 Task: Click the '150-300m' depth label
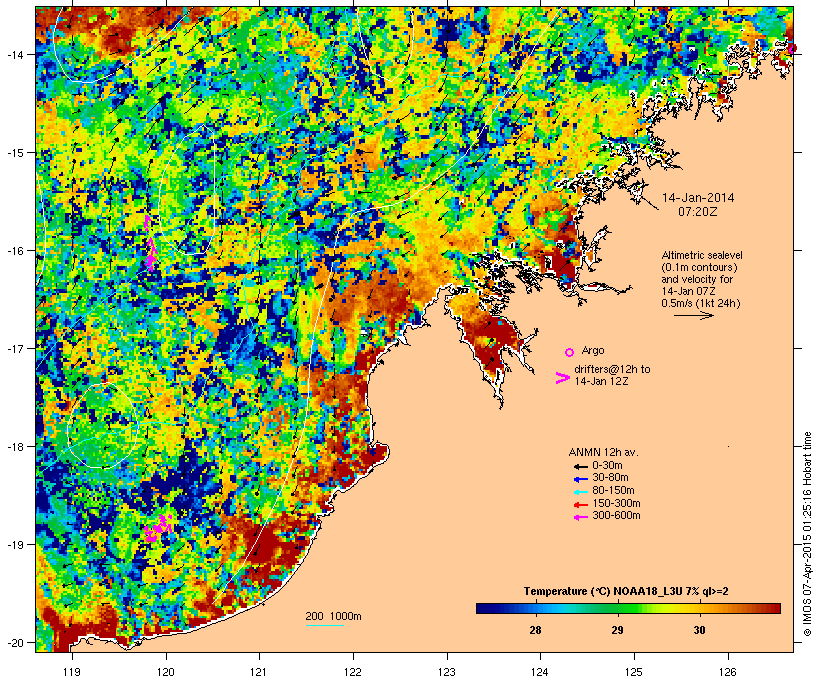pos(616,503)
